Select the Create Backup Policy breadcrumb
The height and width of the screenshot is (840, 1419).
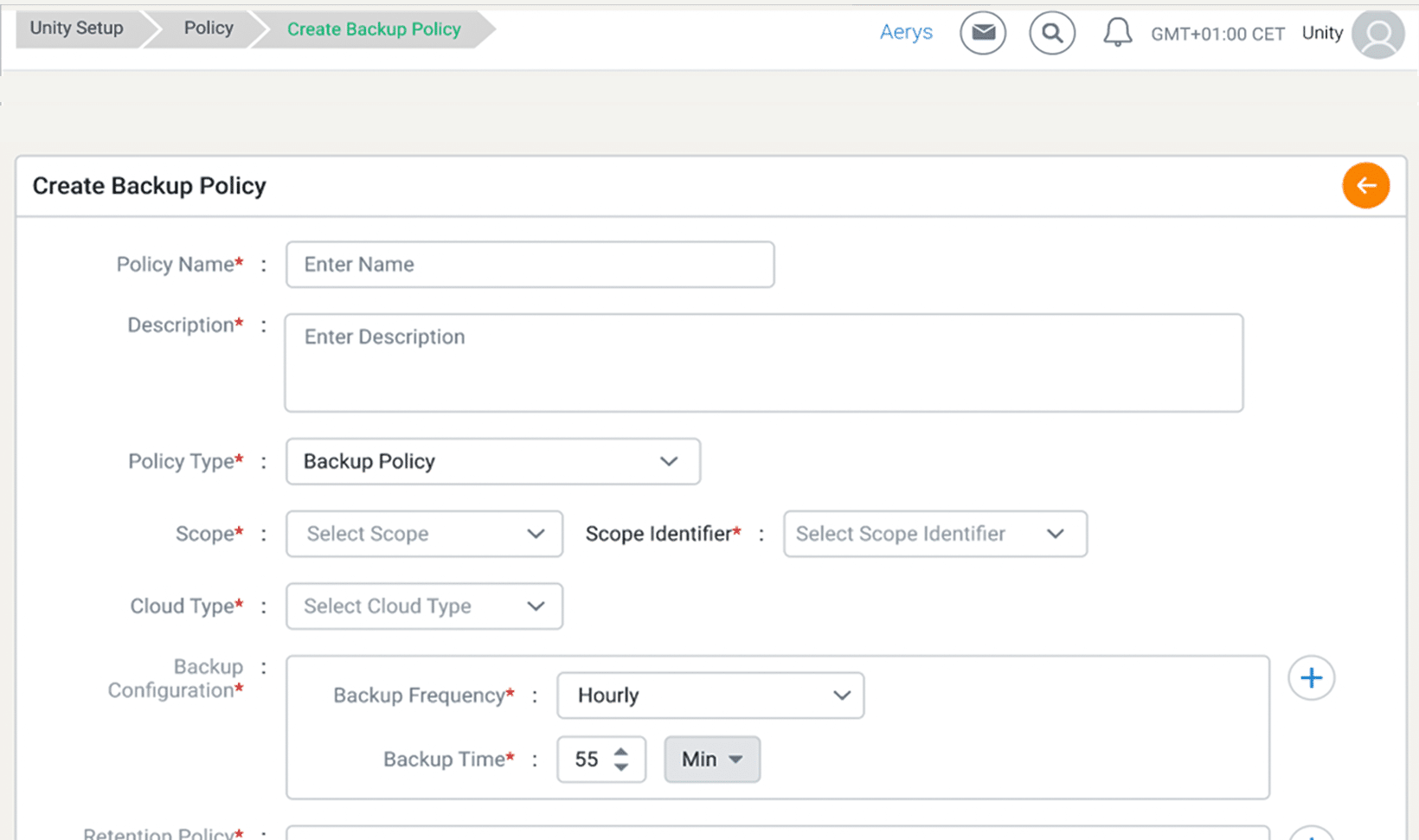tap(374, 29)
